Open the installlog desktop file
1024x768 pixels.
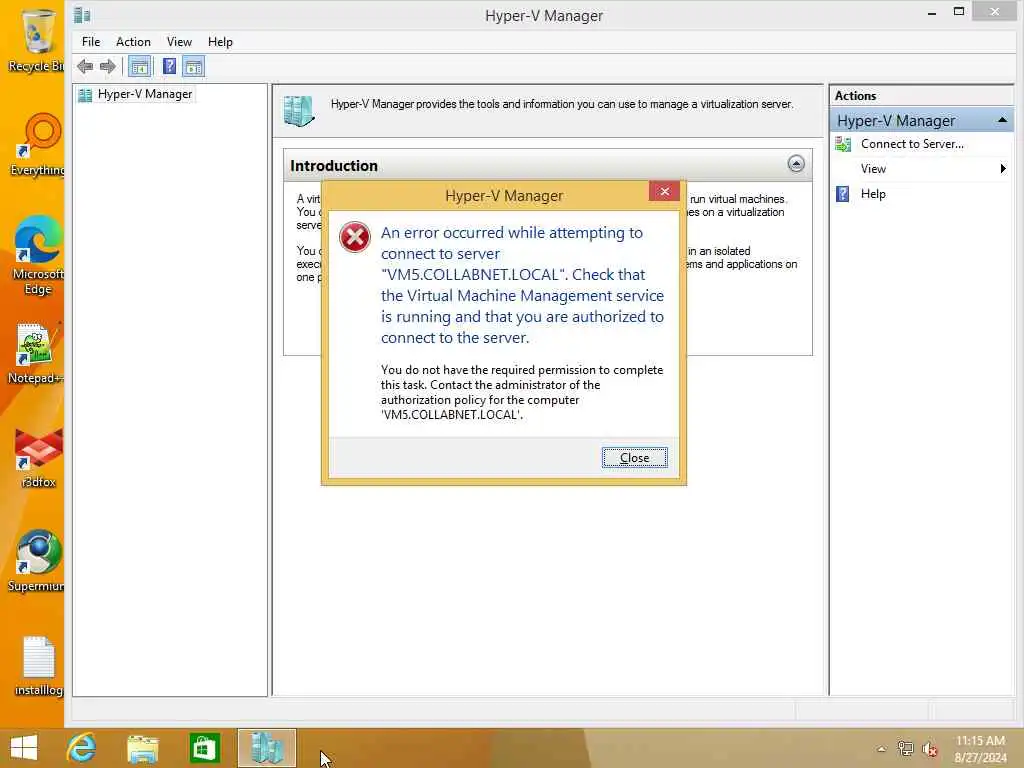[x=39, y=666]
